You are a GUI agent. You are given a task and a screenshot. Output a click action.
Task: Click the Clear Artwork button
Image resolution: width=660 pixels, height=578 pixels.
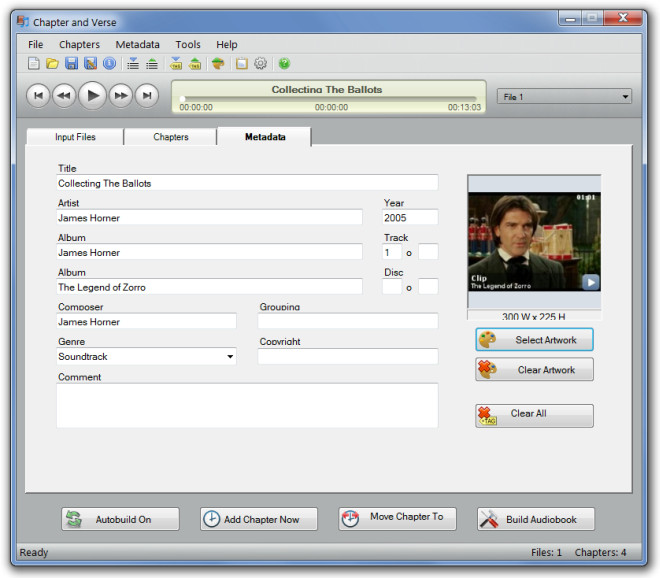(x=534, y=370)
